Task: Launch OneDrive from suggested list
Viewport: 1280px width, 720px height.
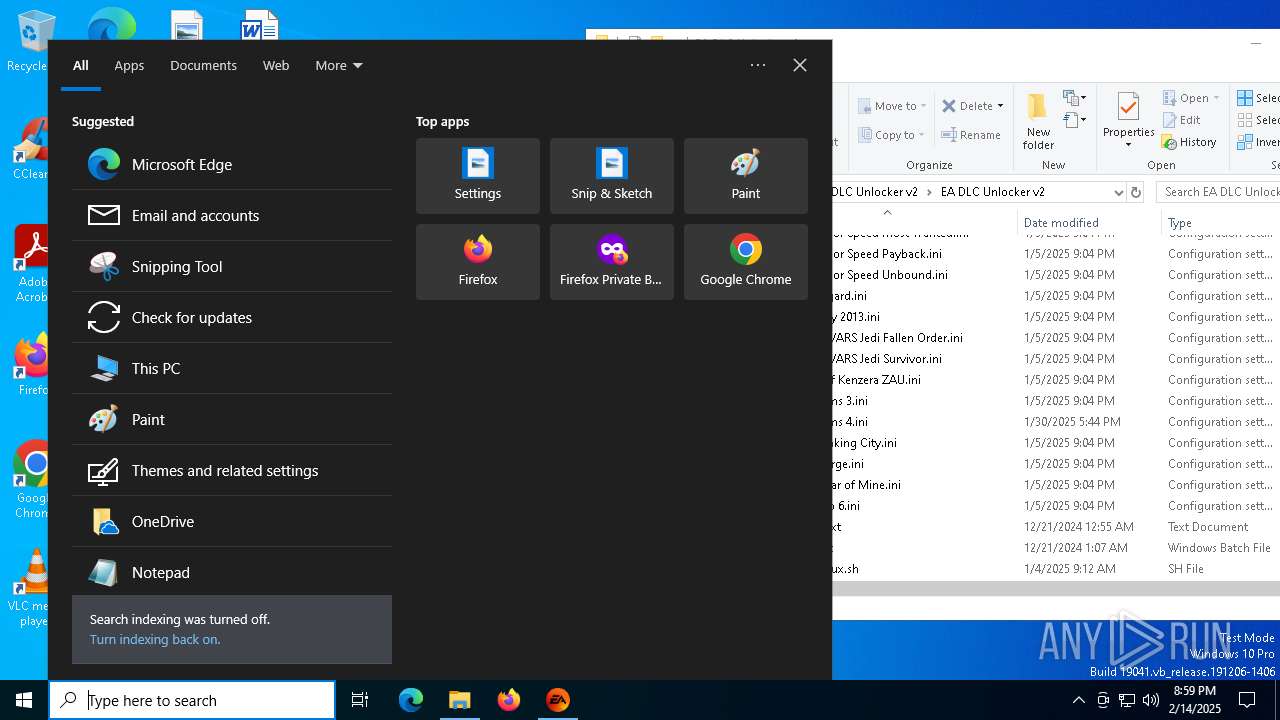Action: tap(231, 521)
